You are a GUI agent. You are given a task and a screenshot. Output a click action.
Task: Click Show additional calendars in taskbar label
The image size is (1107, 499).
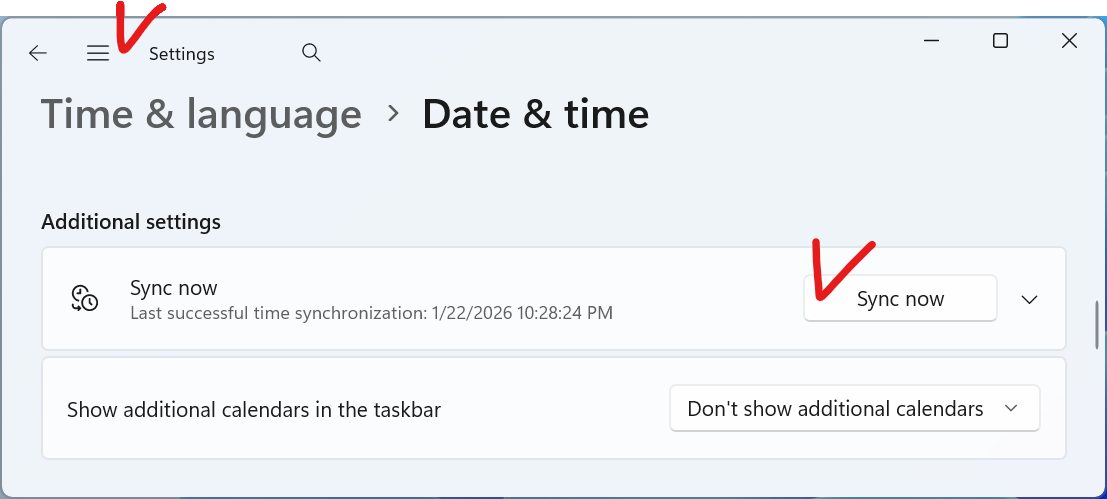tap(254, 409)
